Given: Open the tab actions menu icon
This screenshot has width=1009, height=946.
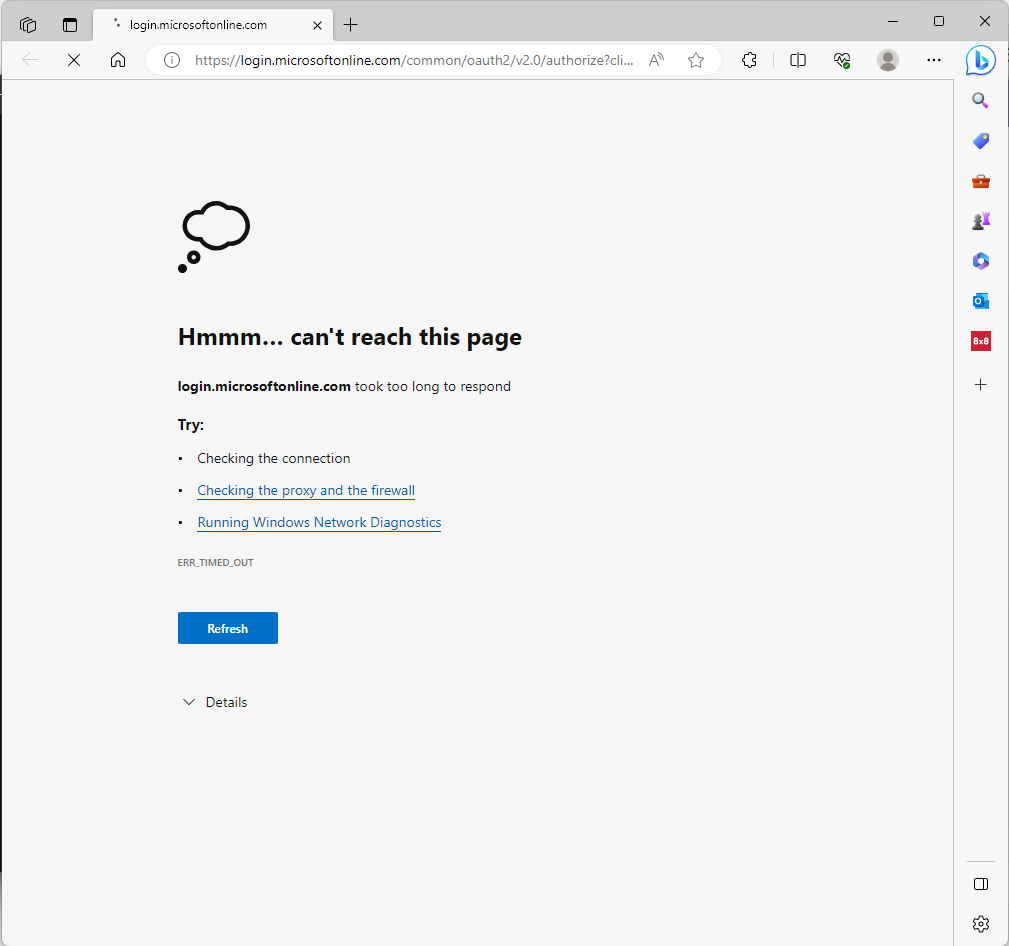Looking at the screenshot, I should [x=69, y=25].
